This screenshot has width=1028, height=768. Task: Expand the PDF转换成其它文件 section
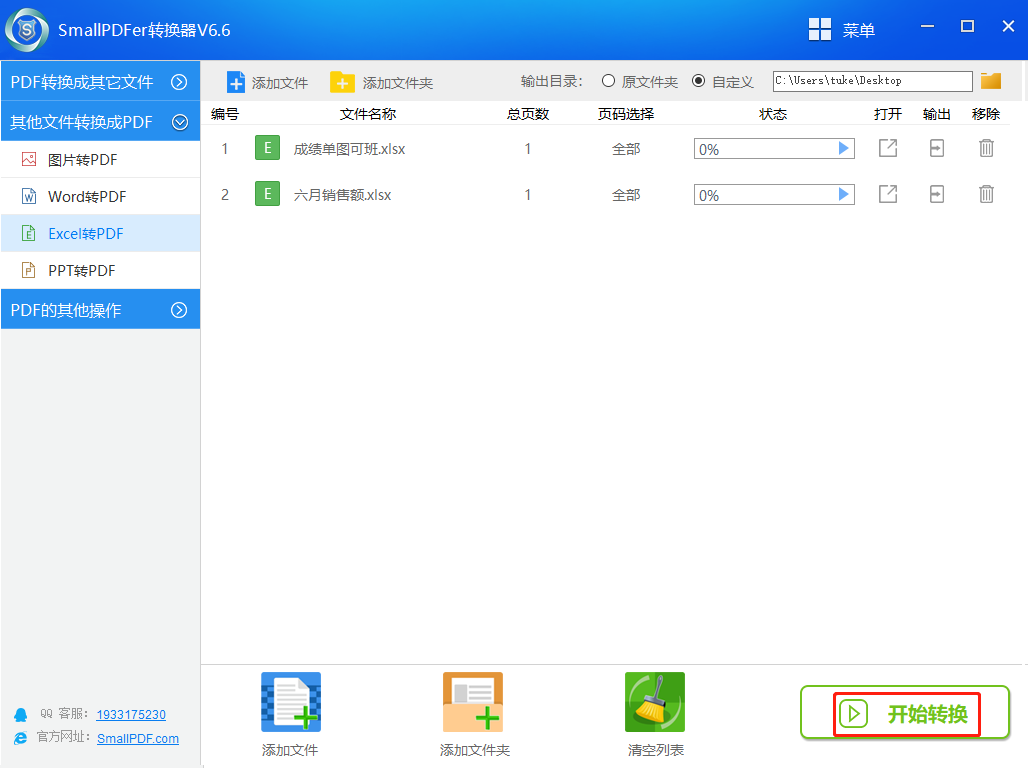(100, 81)
